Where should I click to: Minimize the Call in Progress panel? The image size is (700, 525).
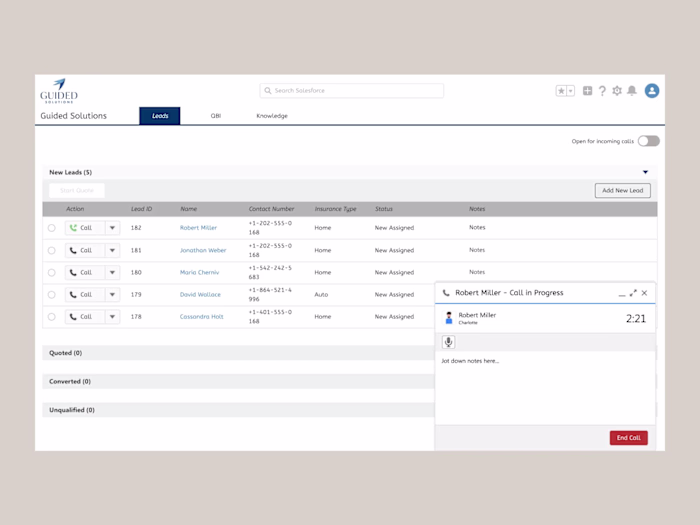tap(621, 294)
